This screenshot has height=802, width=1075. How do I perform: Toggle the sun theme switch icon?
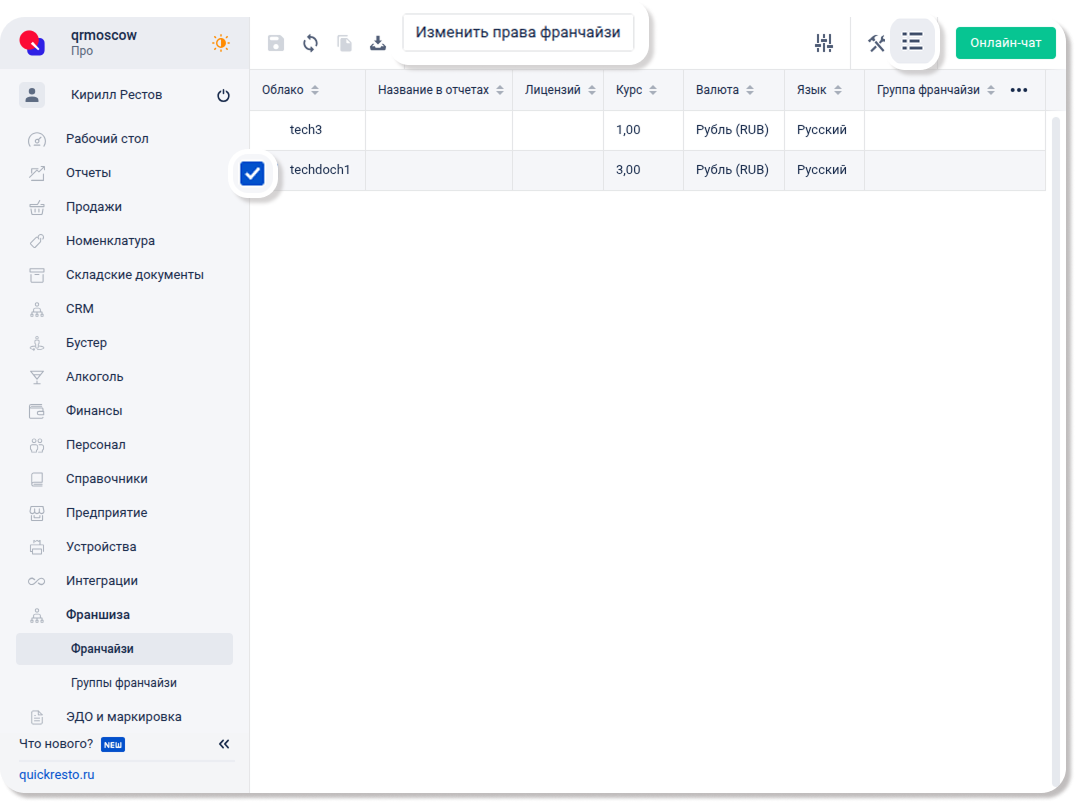(221, 42)
